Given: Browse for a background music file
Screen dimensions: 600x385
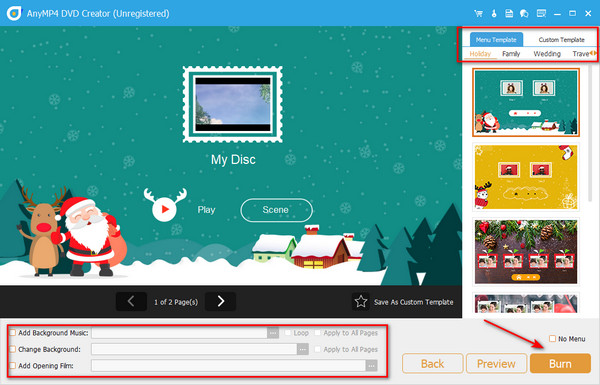Looking at the screenshot, I should coord(273,333).
